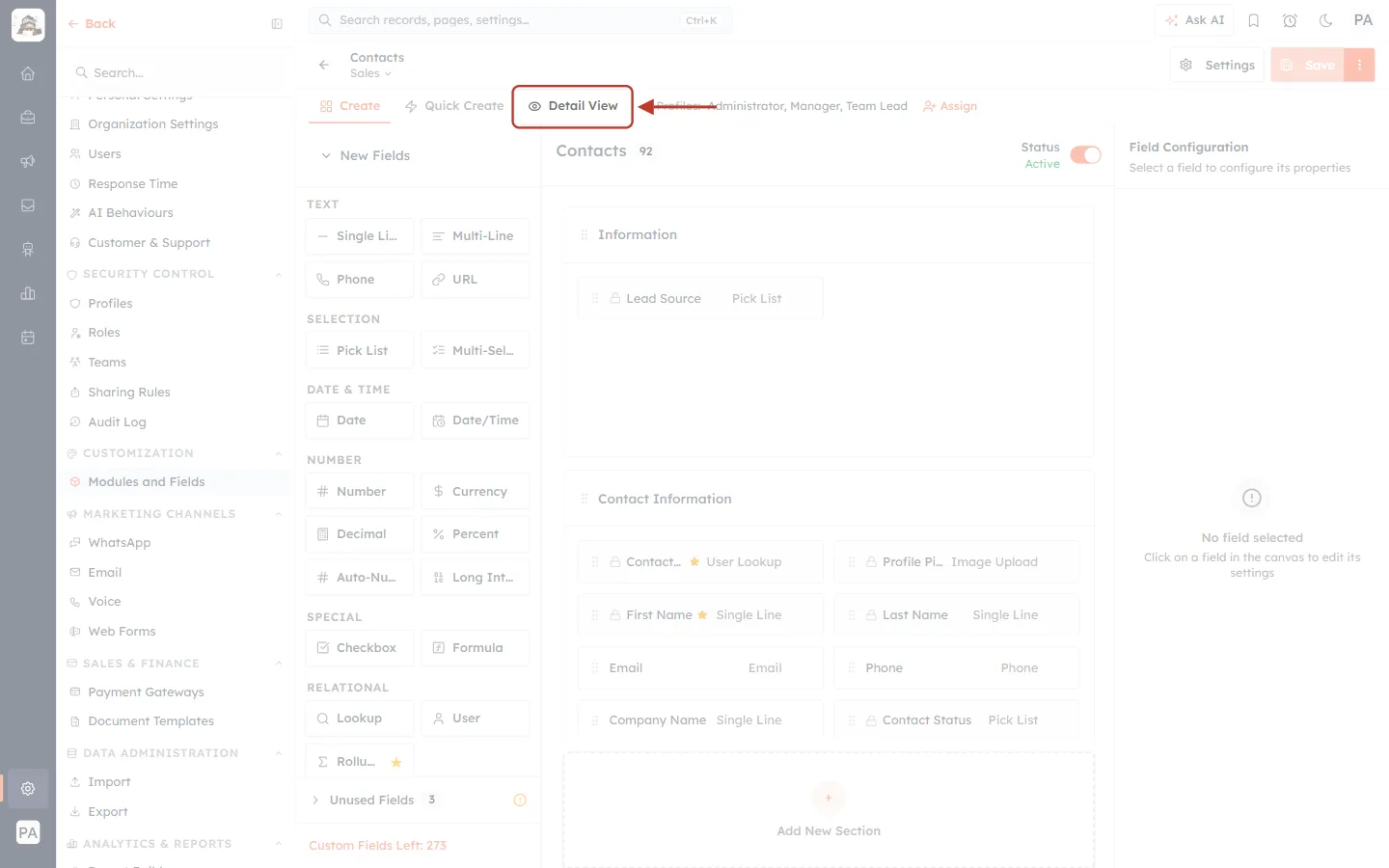Collapse the Marketing Channels group

[278, 514]
